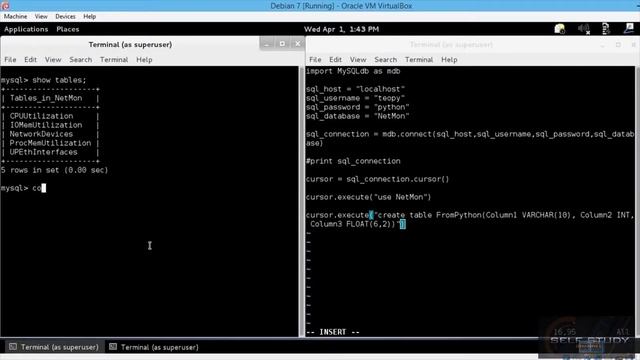Open Search menu in left terminal
This screenshot has width=640, height=360.
80,60
